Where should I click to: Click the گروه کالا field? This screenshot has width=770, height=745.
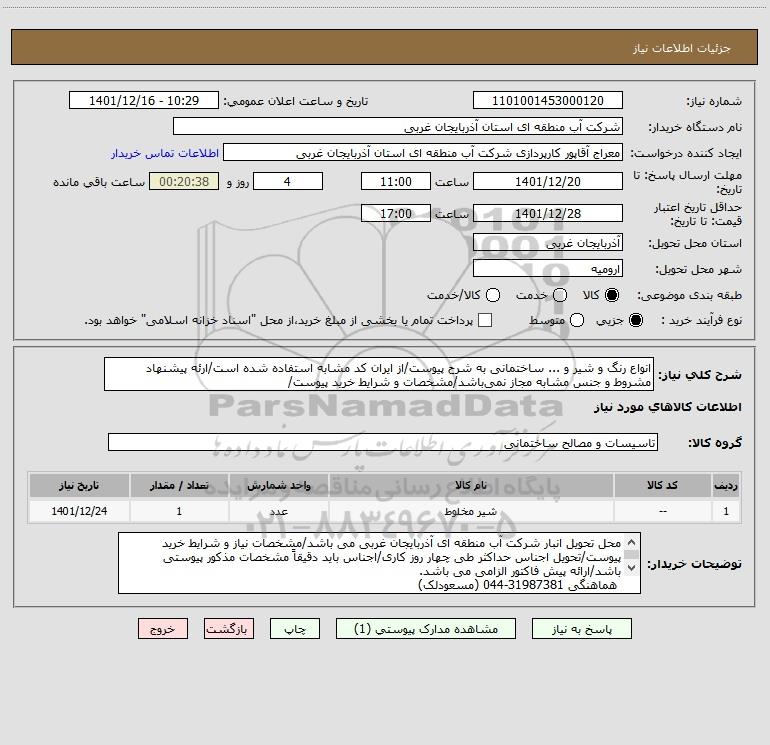tap(383, 442)
